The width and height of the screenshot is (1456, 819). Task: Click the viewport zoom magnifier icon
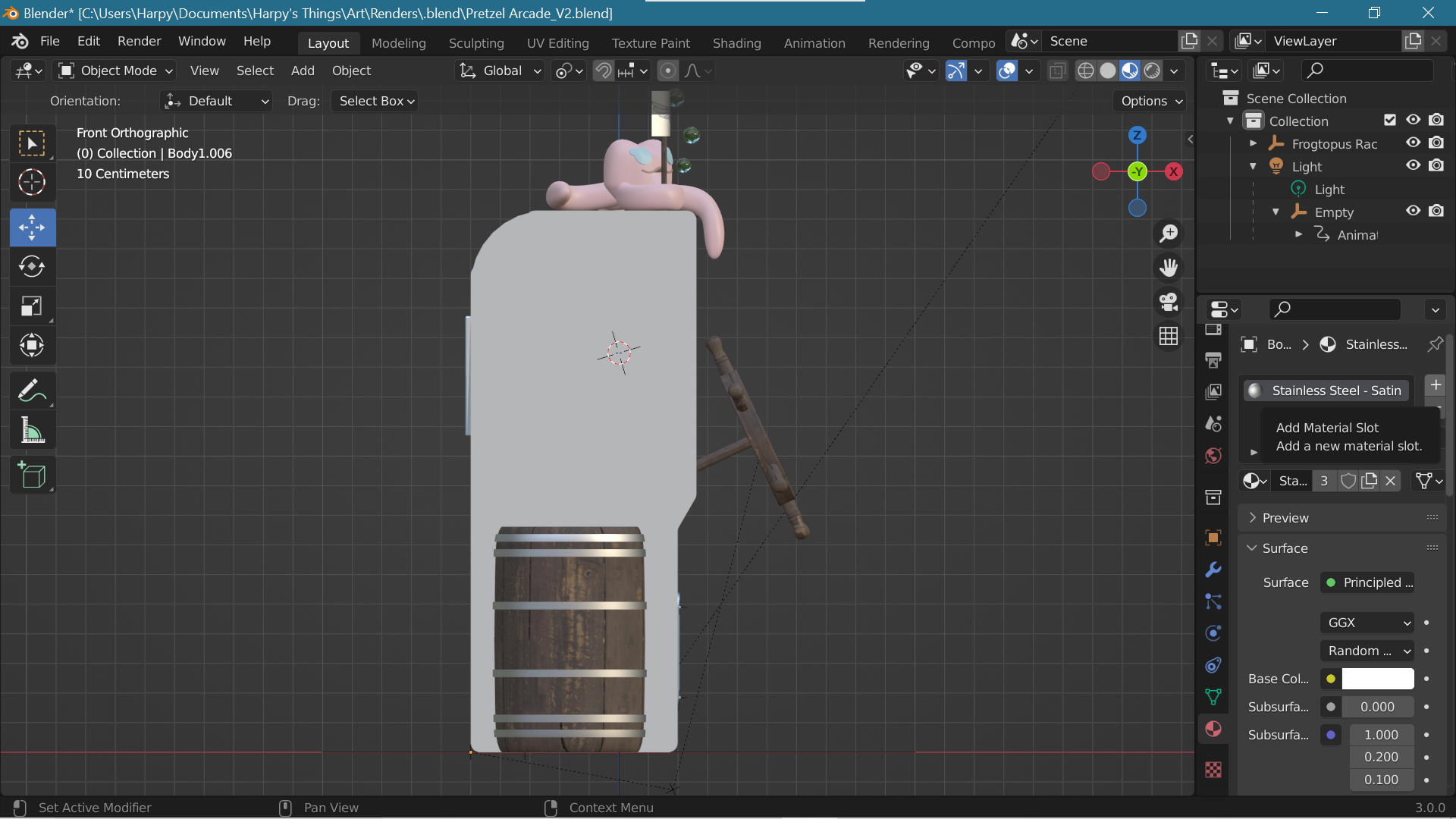click(x=1169, y=233)
